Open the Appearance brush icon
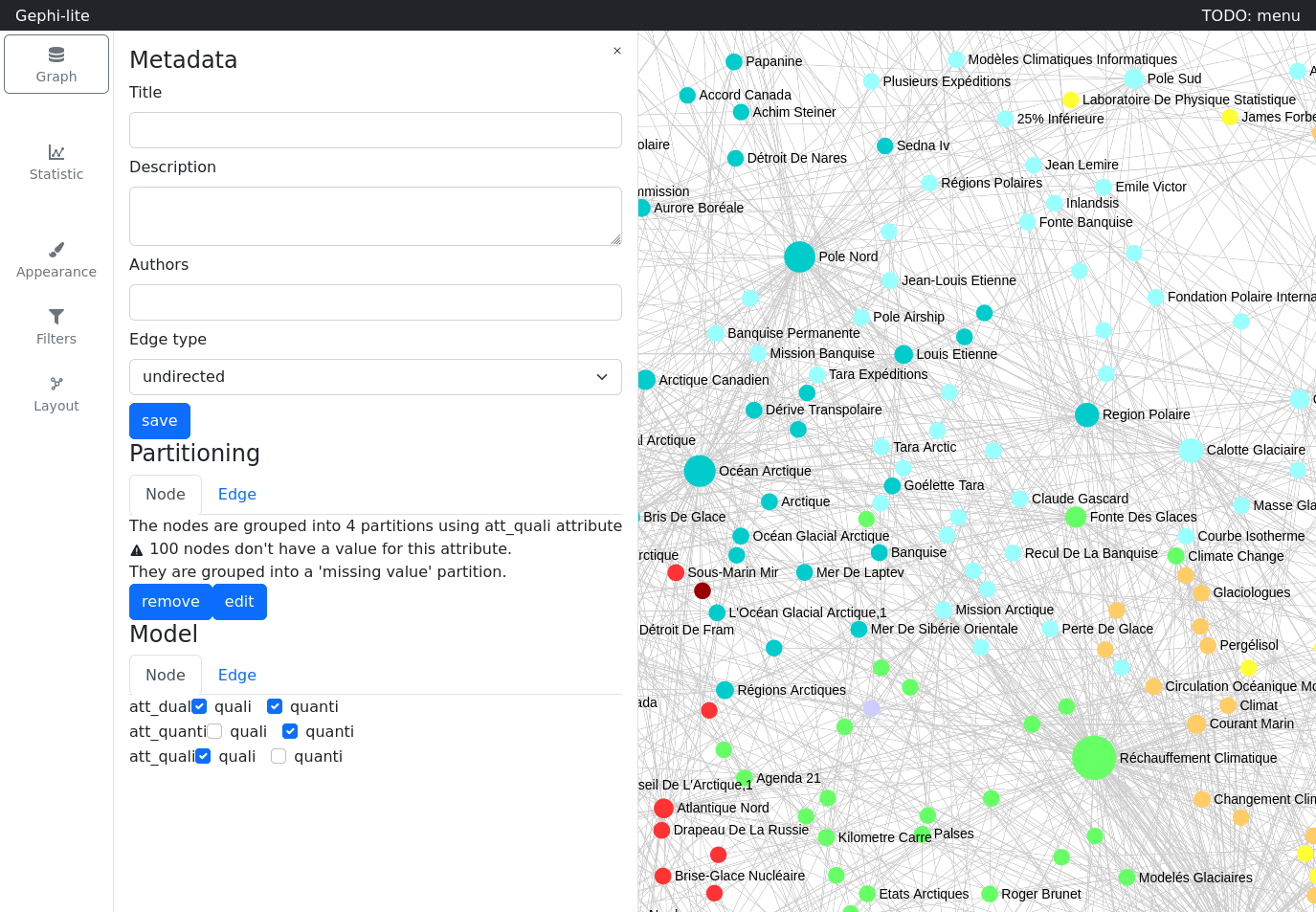 [x=56, y=250]
